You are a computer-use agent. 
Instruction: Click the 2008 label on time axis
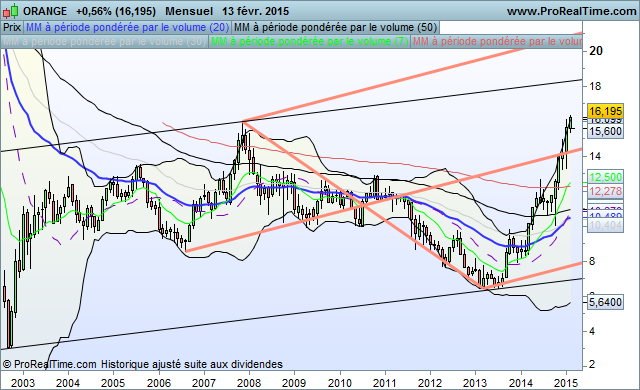[249, 383]
